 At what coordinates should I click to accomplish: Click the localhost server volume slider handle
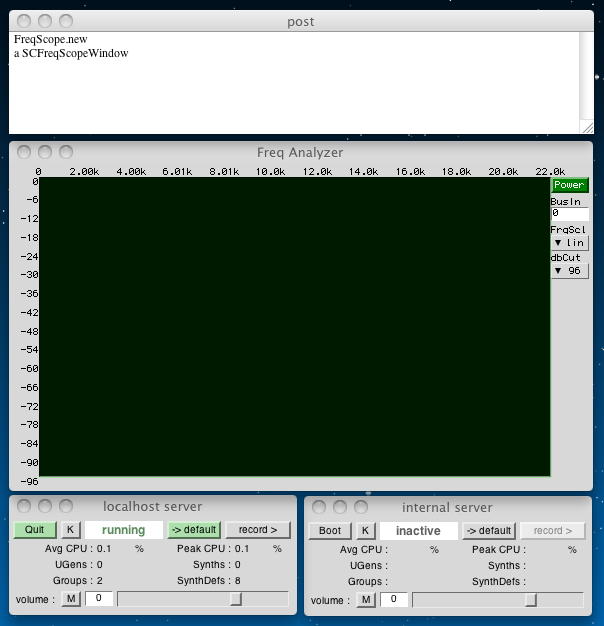click(x=236, y=599)
